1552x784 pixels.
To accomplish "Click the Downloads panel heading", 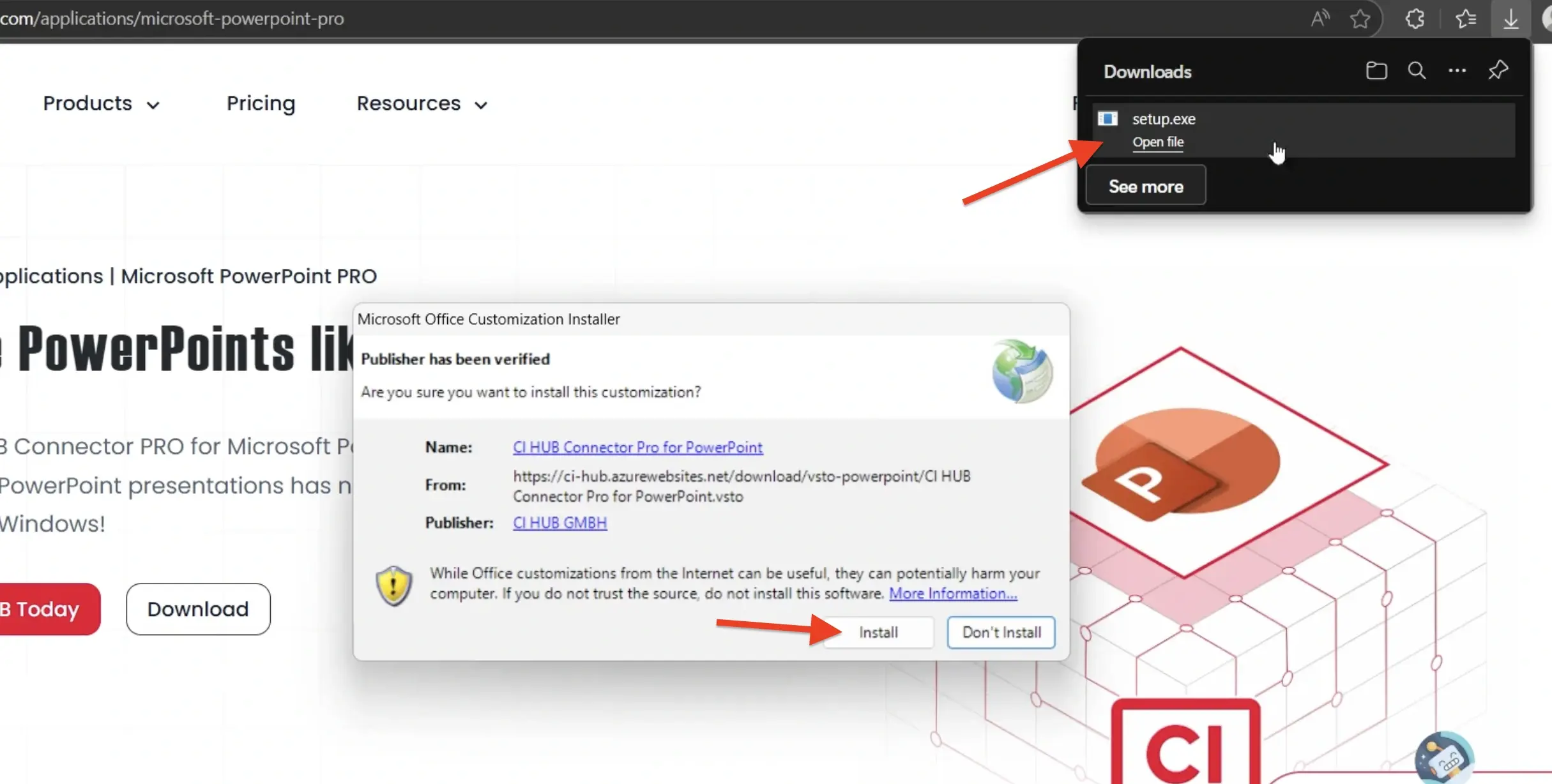I will pos(1148,72).
